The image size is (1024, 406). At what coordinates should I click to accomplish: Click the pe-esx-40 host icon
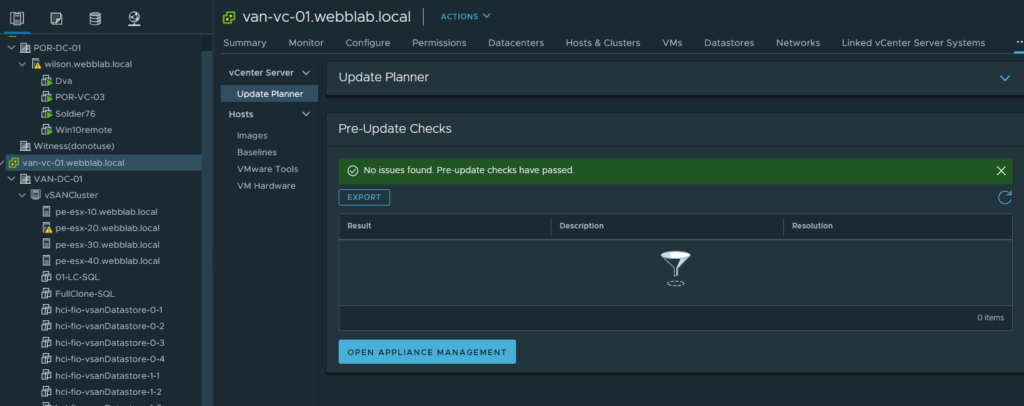[46, 261]
